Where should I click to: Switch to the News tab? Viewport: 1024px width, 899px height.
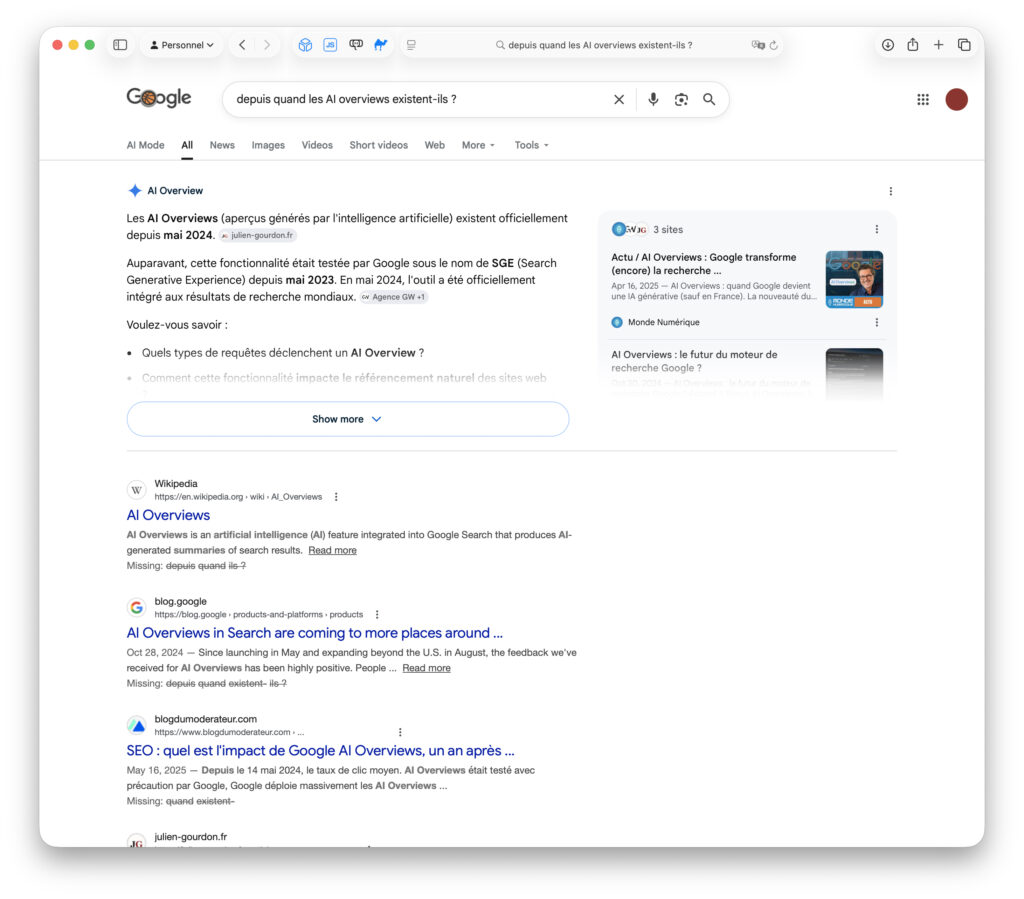pos(222,145)
